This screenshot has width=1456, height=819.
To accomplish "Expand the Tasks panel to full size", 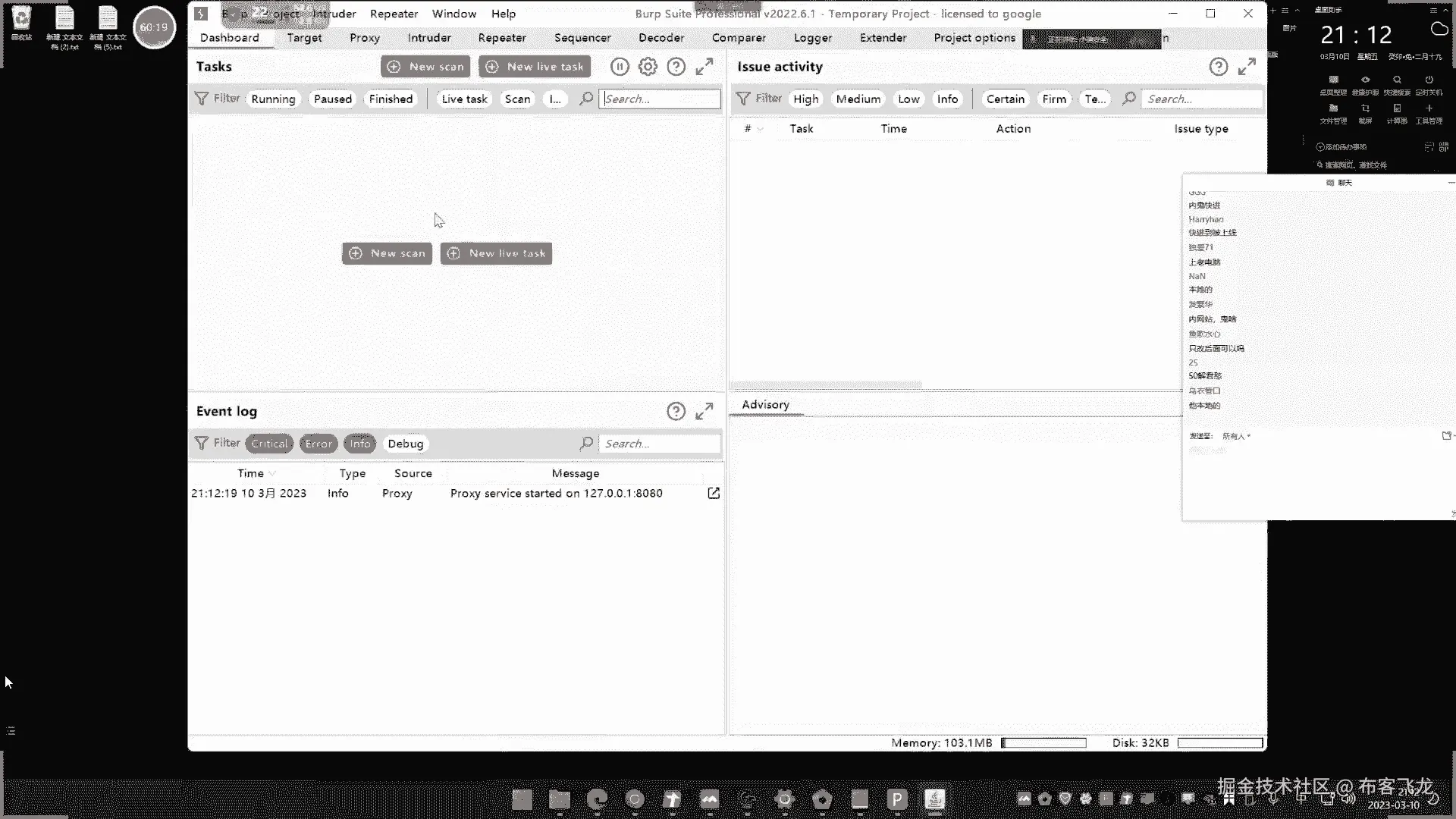I will [704, 67].
